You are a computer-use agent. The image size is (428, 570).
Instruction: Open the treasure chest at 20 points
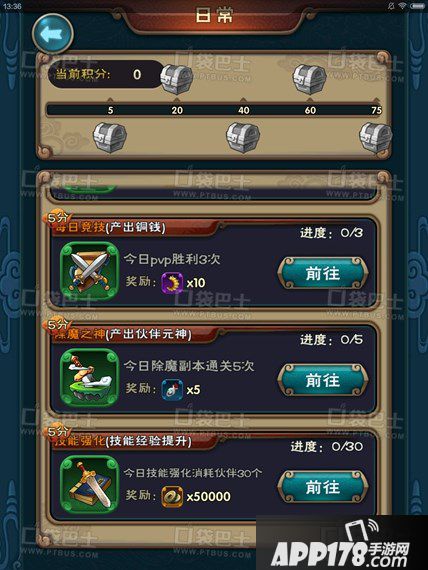point(177,79)
